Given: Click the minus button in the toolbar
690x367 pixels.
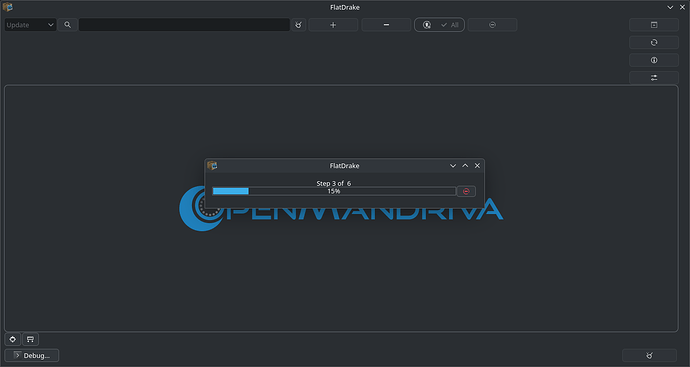Looking at the screenshot, I should click(x=386, y=25).
